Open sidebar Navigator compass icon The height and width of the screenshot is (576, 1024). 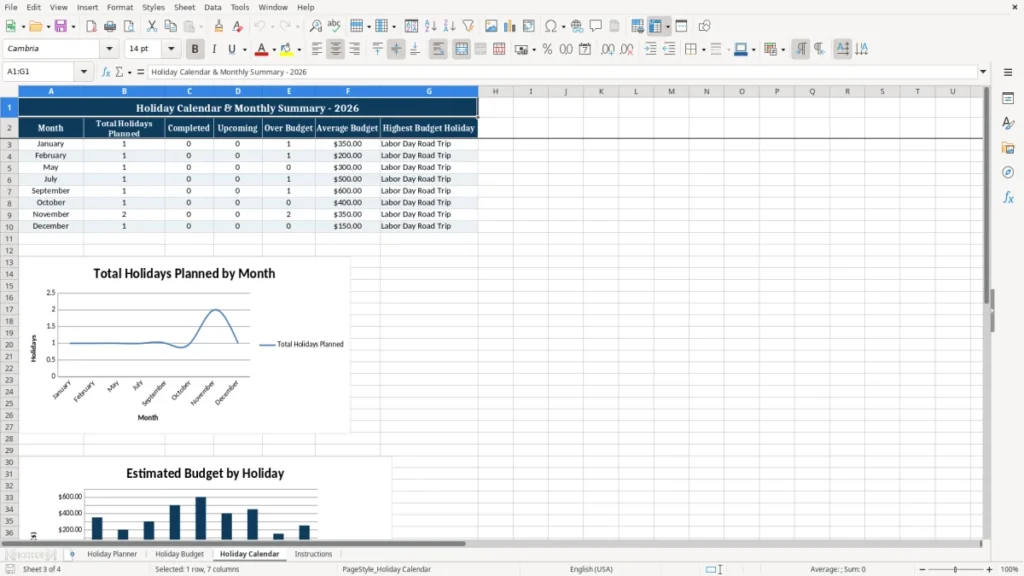pyautogui.click(x=1008, y=172)
